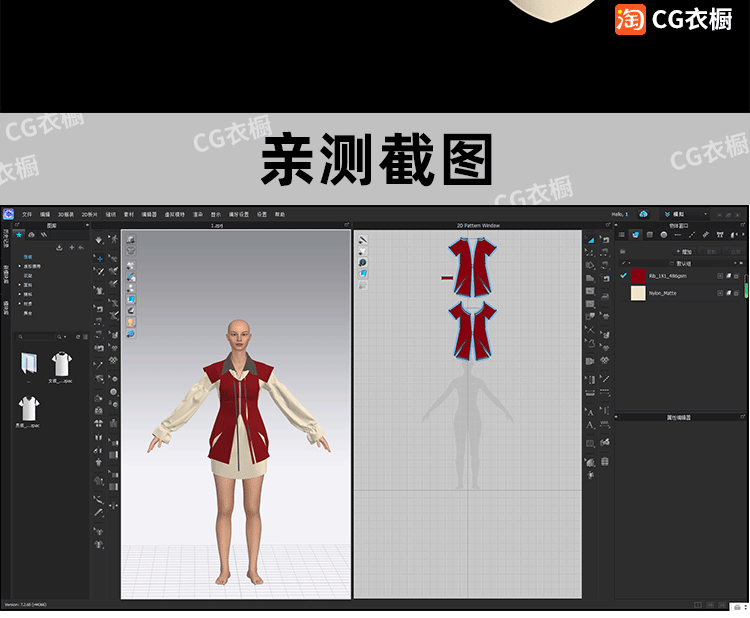Click the first small icon on Nylon_Matte row

click(x=720, y=294)
